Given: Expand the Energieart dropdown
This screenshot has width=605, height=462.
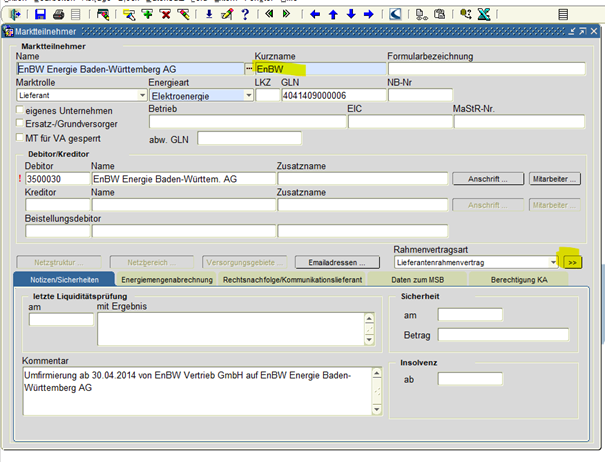Looking at the screenshot, I should [248, 95].
